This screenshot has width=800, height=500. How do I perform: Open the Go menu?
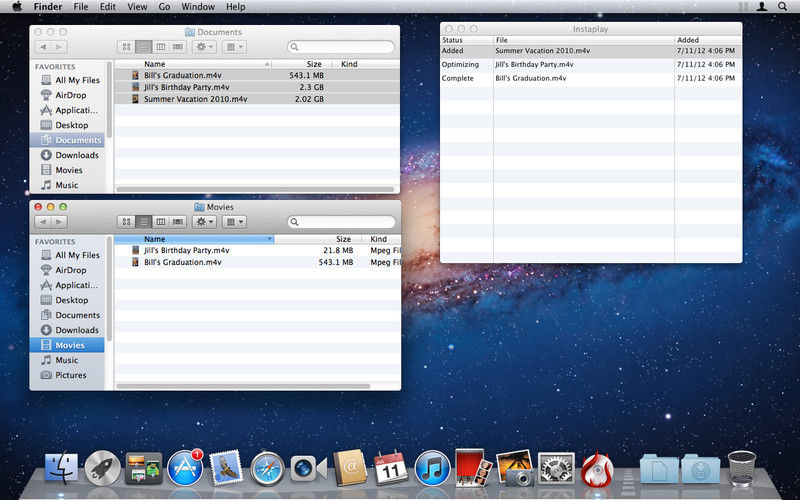(164, 7)
